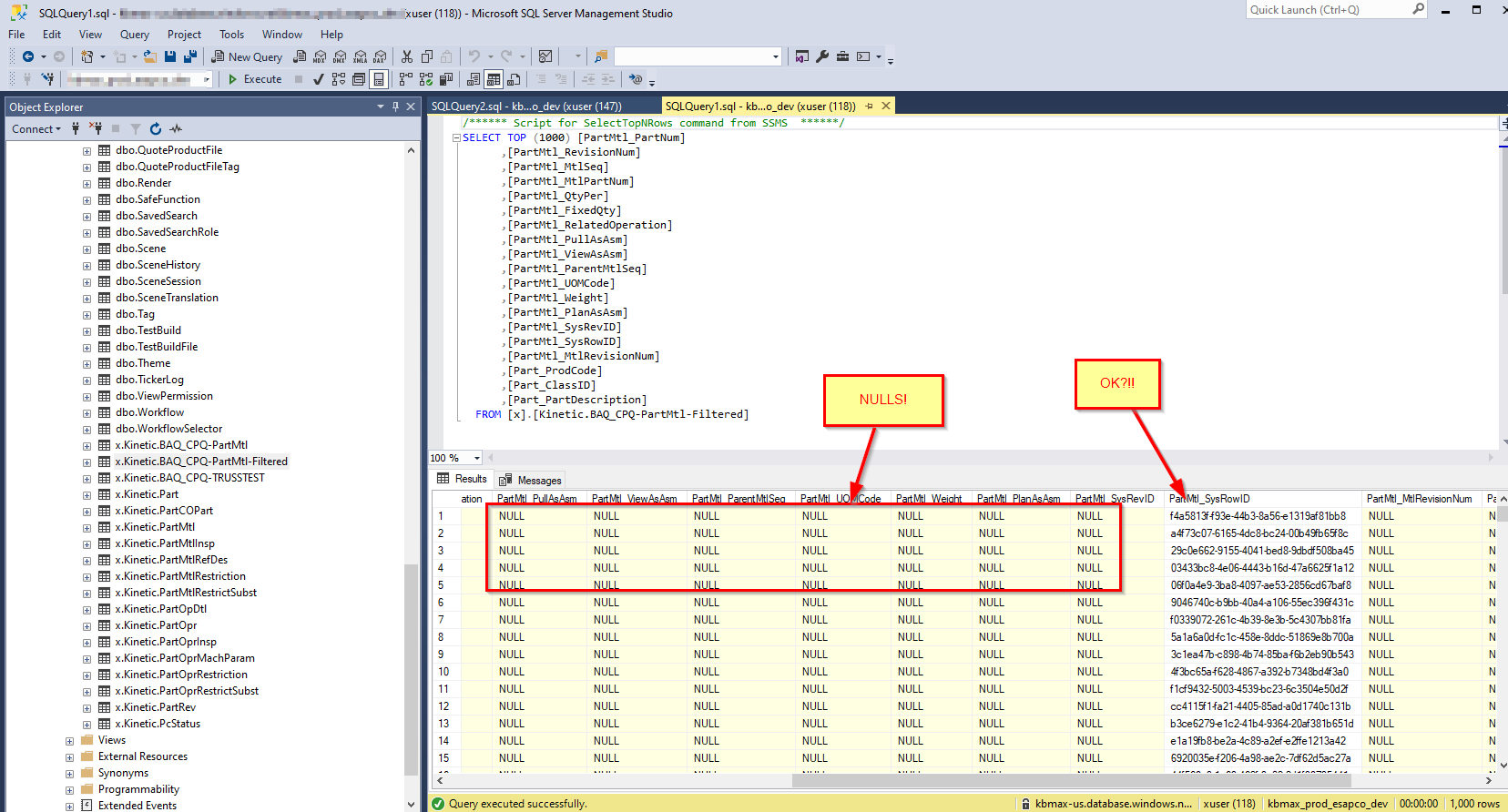Click the Properties wrench icon
Screen dimensions: 1508x812
click(822, 56)
